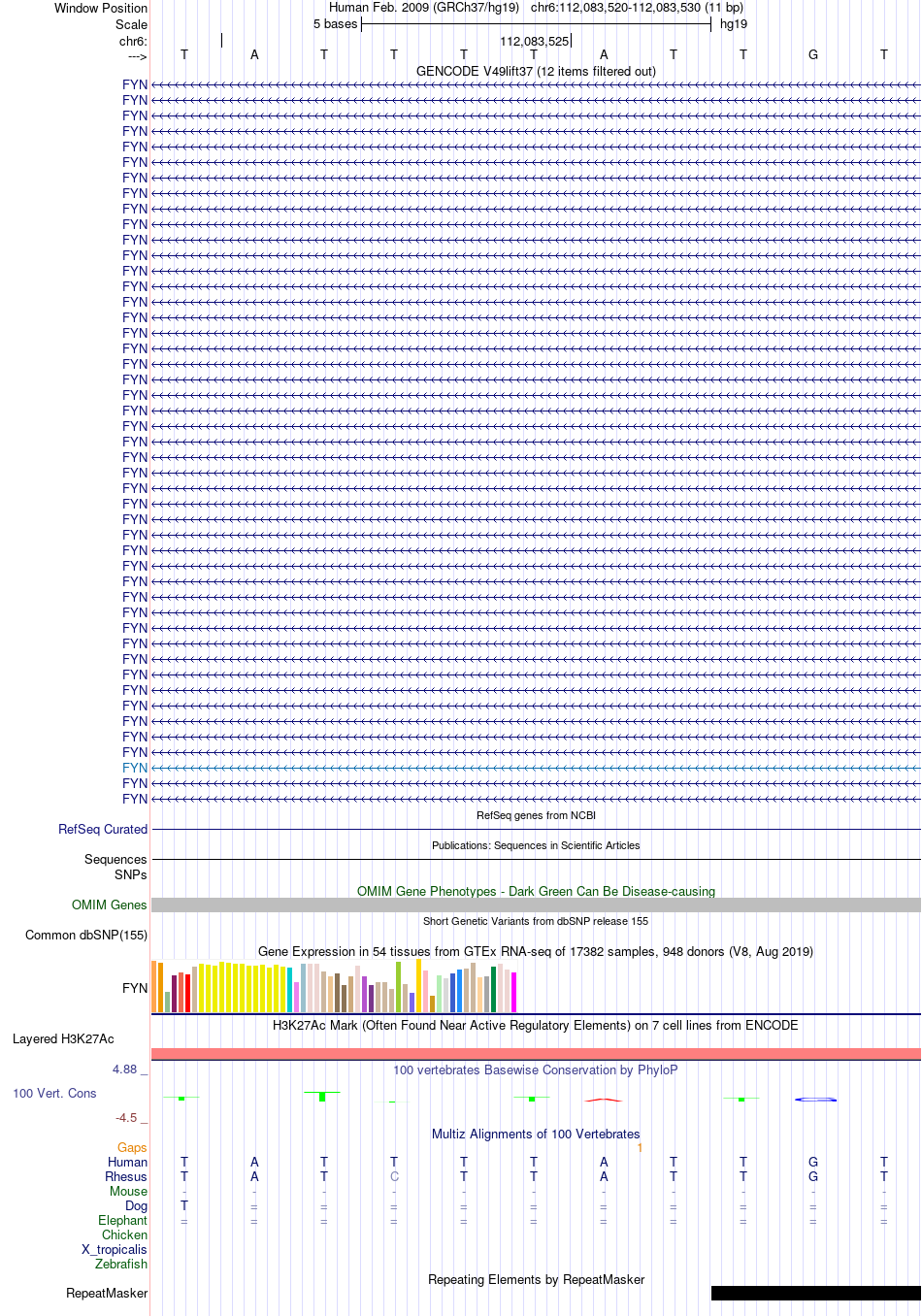Click the G base in the reference sequence row
The image size is (922, 1316).
click(813, 55)
